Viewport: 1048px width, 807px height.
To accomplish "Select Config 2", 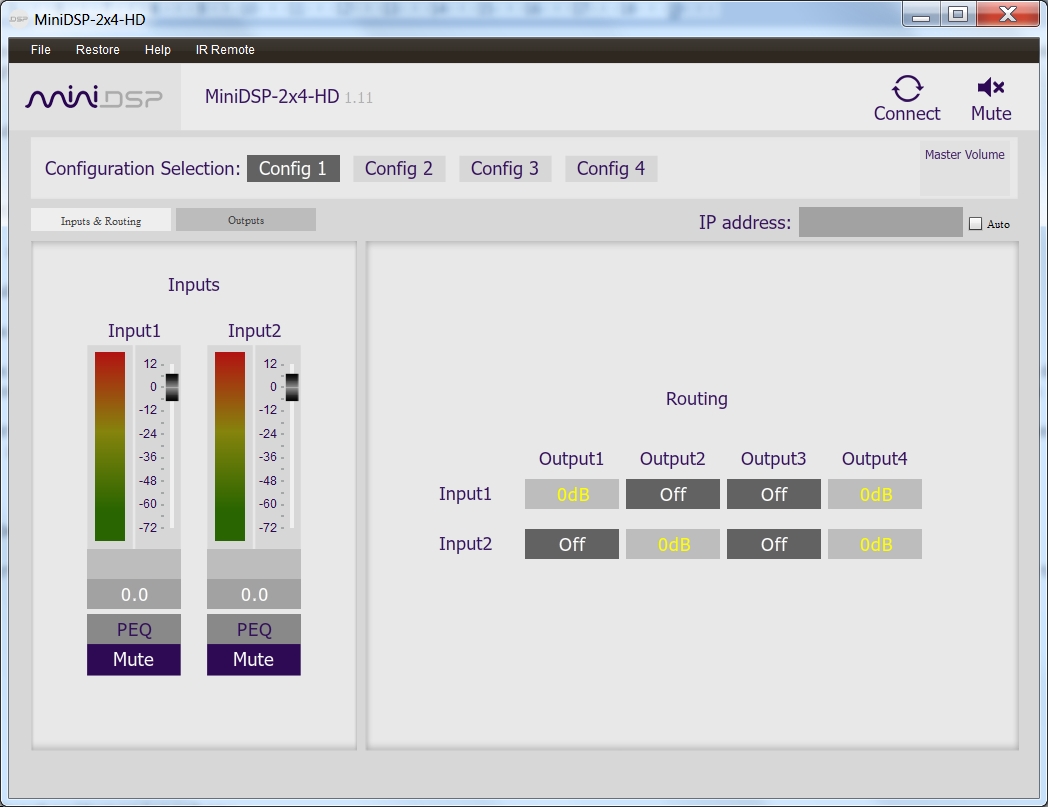I will click(x=399, y=168).
